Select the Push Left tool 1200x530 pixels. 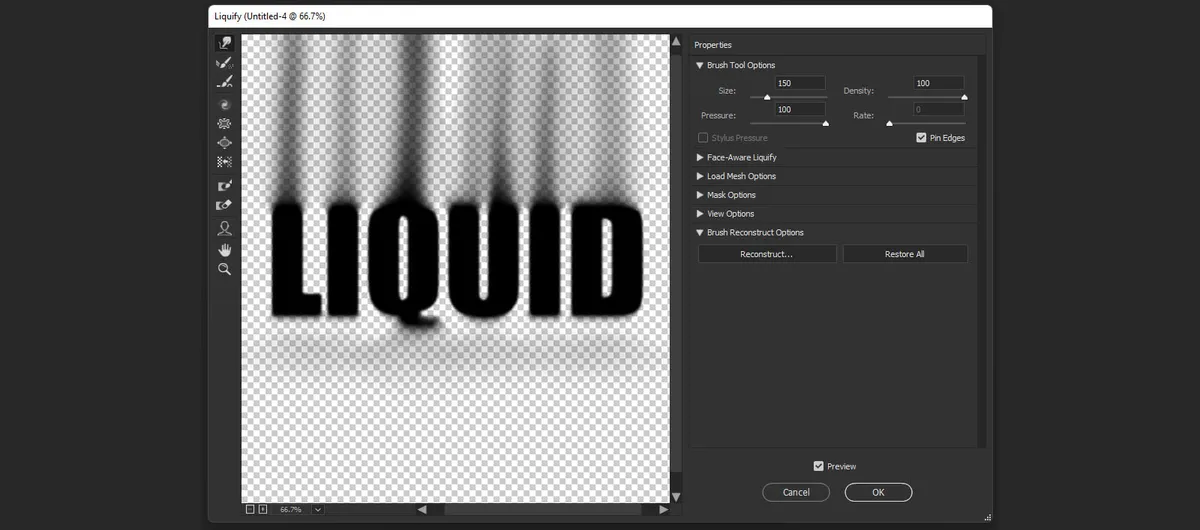click(x=224, y=161)
